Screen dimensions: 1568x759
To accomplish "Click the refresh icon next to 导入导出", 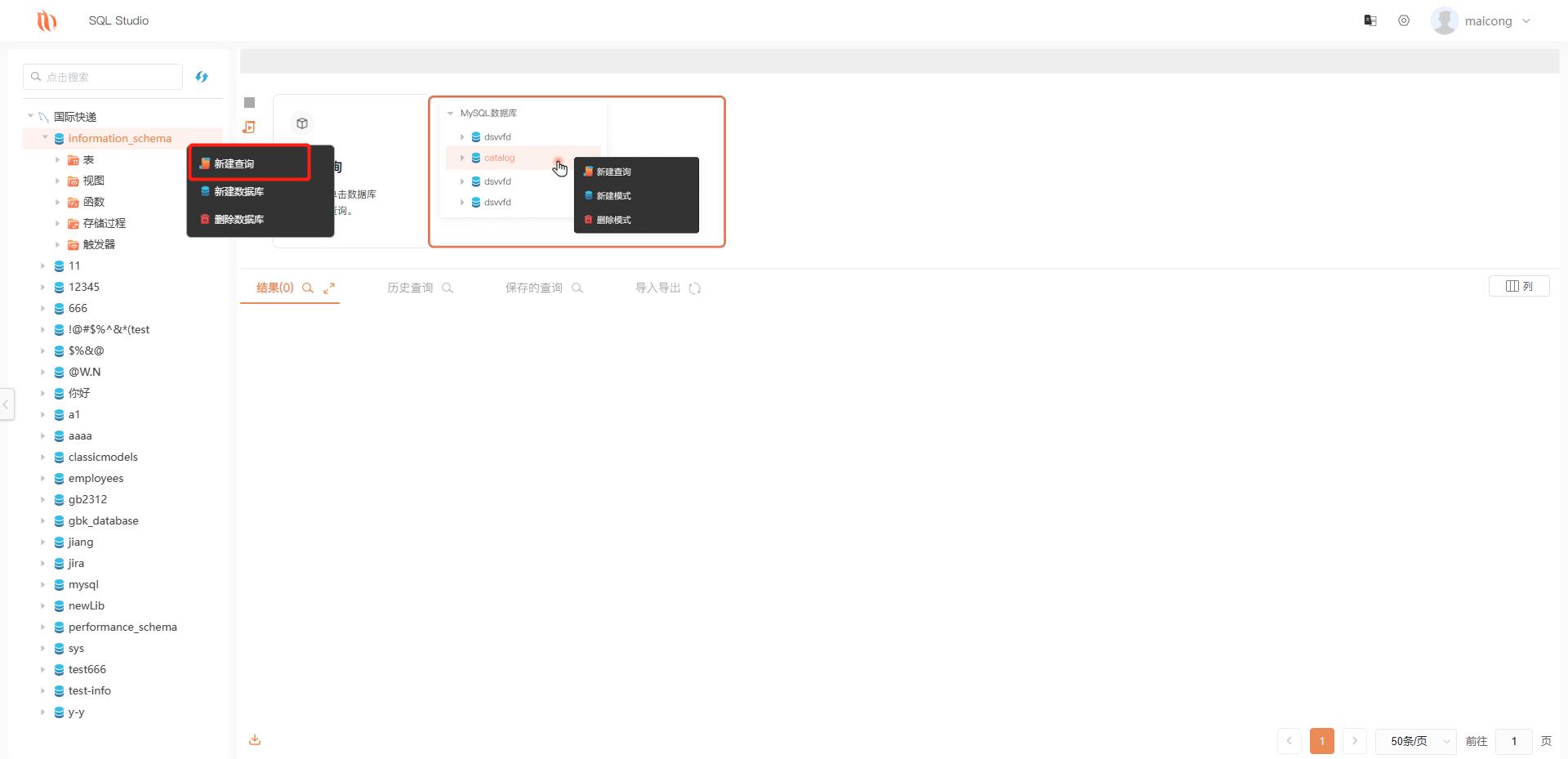I will pos(695,288).
